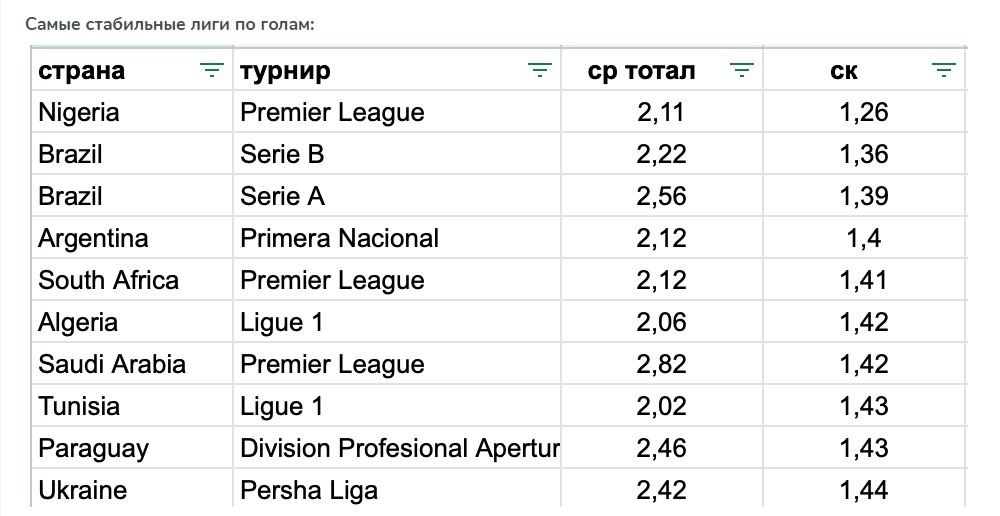Click the Argentina country cell
The image size is (1000, 516).
(x=93, y=239)
